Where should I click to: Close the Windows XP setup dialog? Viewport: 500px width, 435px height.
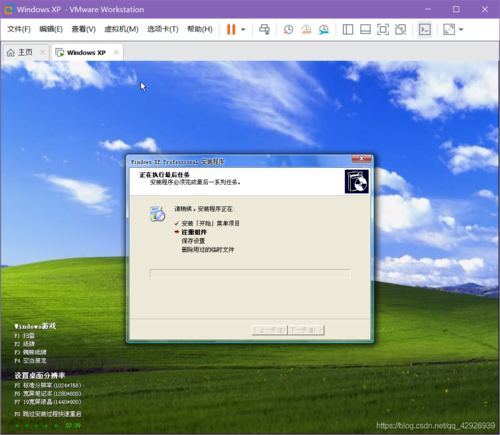(361, 159)
